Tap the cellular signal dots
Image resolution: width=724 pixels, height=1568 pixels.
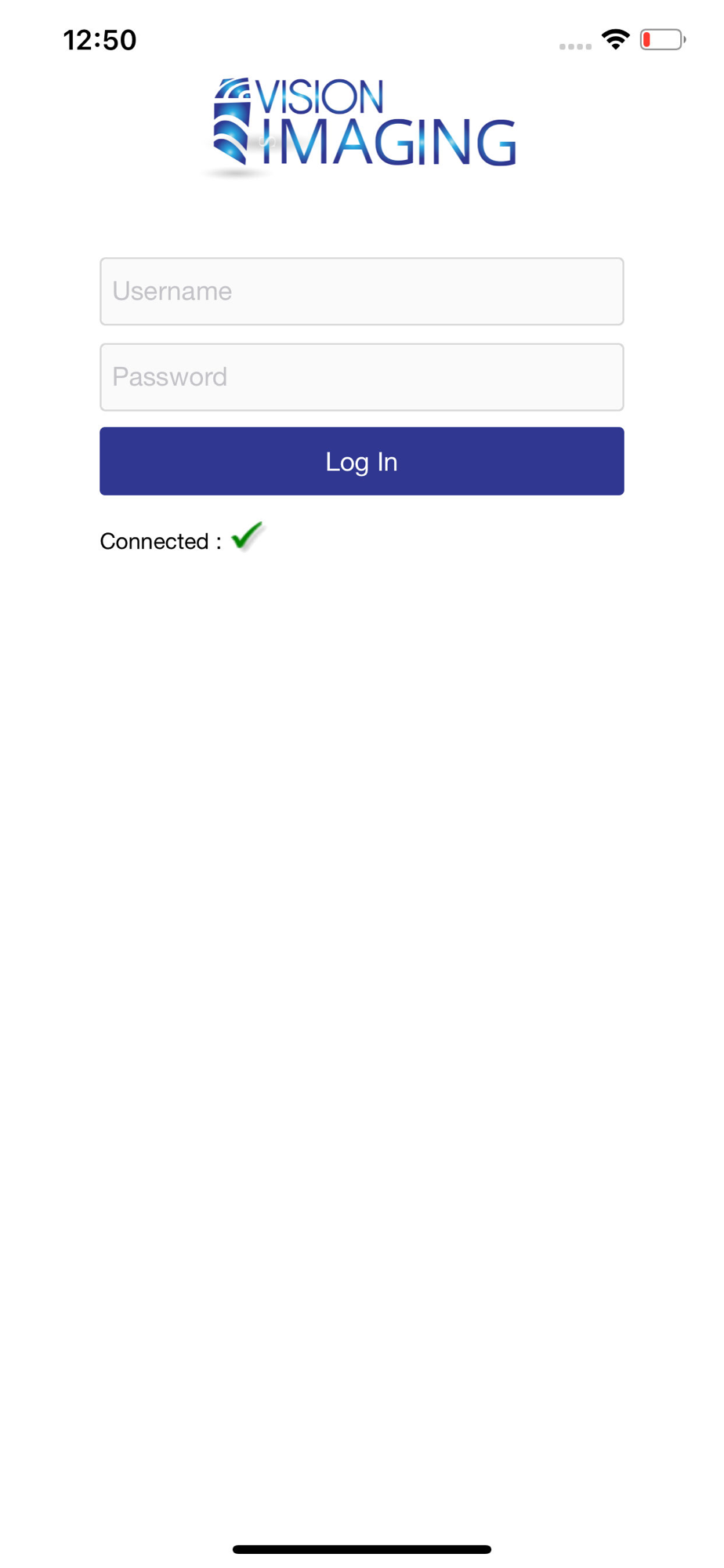[575, 46]
